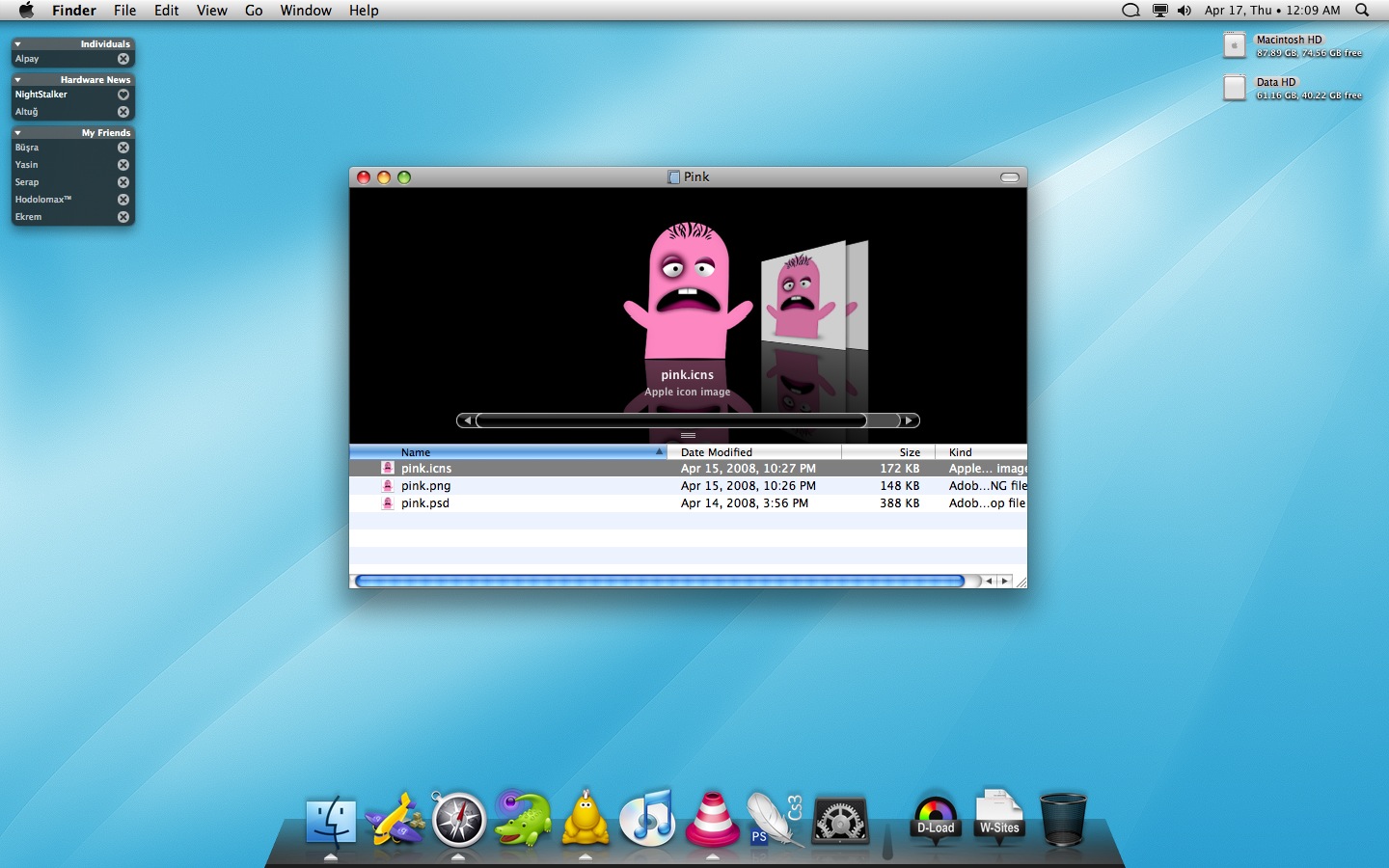This screenshot has height=868, width=1389.
Task: Launch Photoshop CS3 feather icon
Action: point(776,820)
